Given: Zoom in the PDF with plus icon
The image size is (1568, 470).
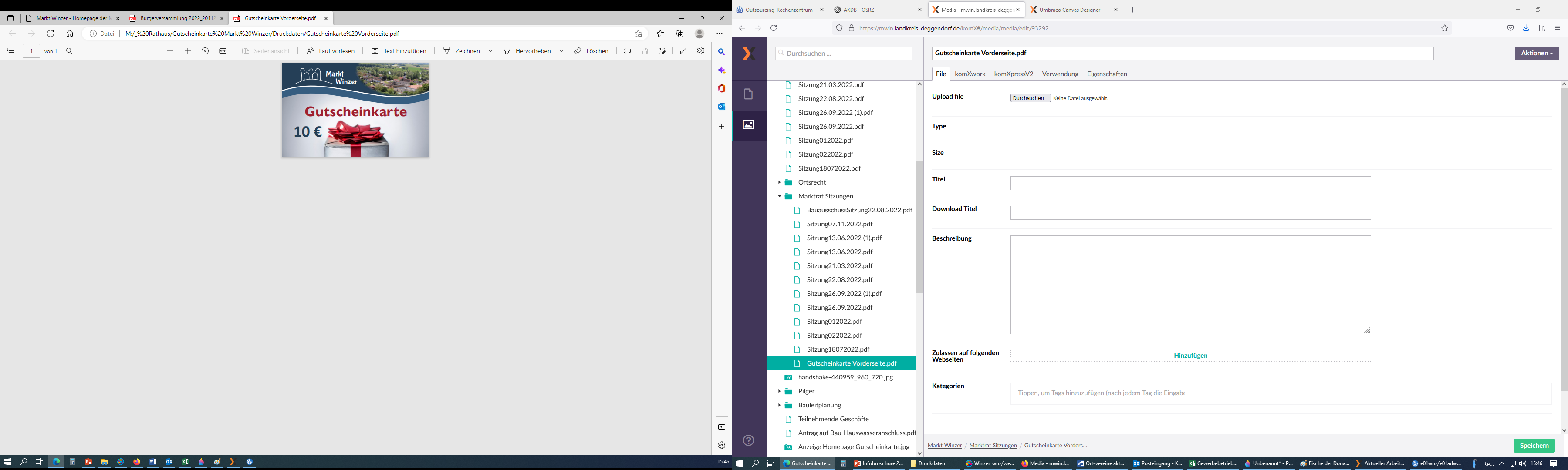Looking at the screenshot, I should [187, 51].
